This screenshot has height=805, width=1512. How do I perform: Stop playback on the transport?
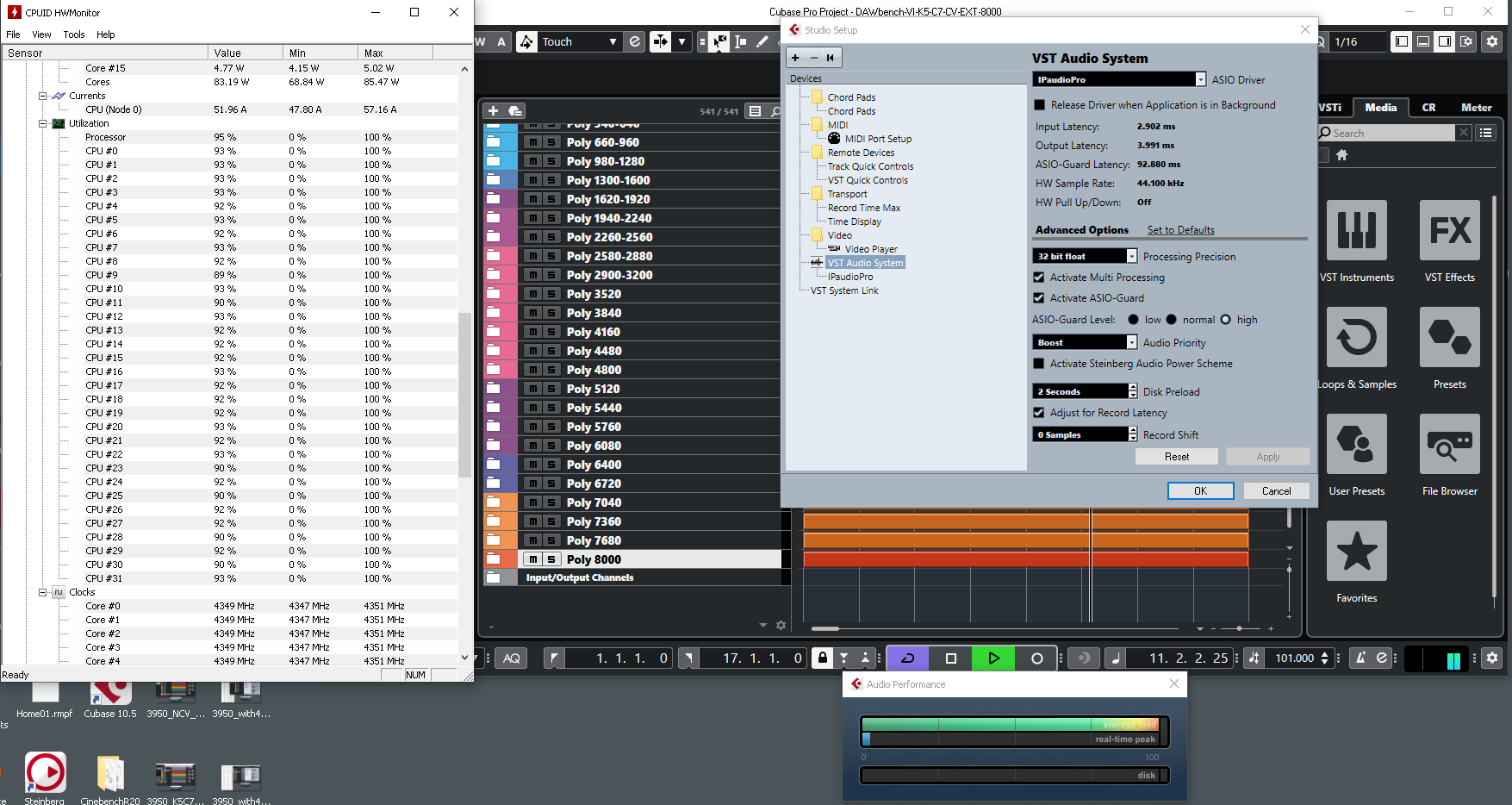[951, 658]
